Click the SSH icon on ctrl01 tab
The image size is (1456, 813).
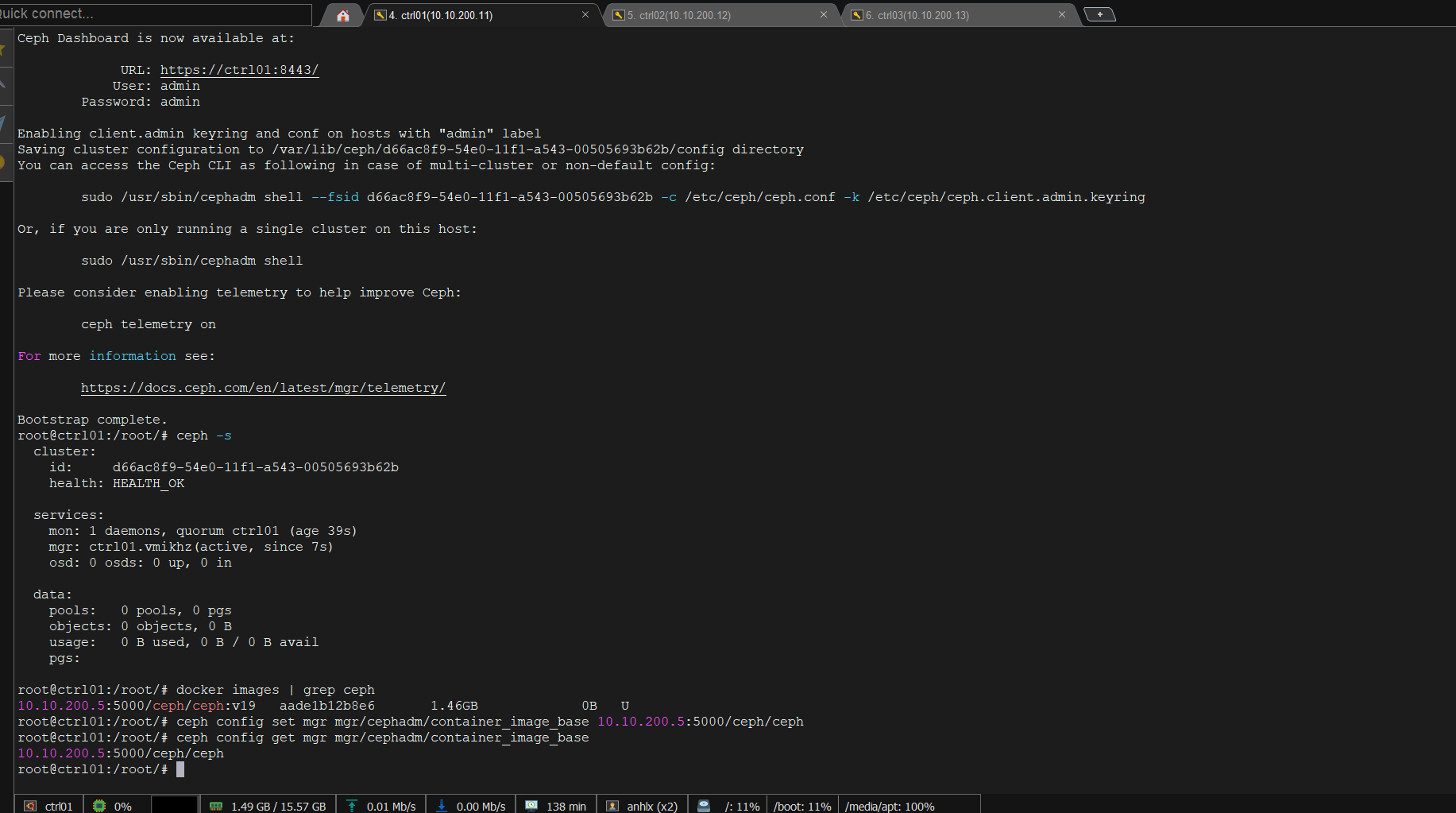pyautogui.click(x=380, y=15)
